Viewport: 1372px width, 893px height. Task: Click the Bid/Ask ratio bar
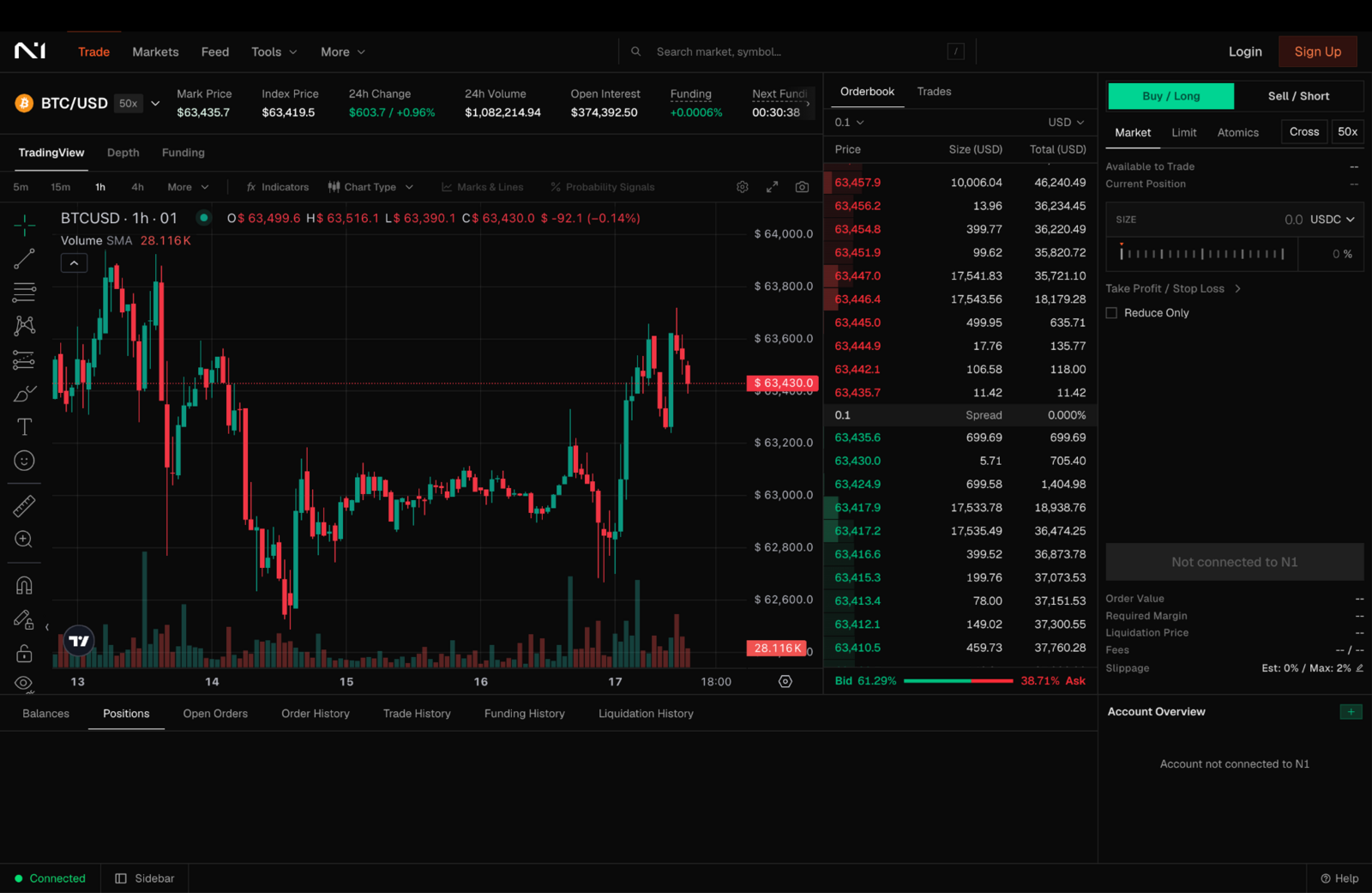(958, 681)
